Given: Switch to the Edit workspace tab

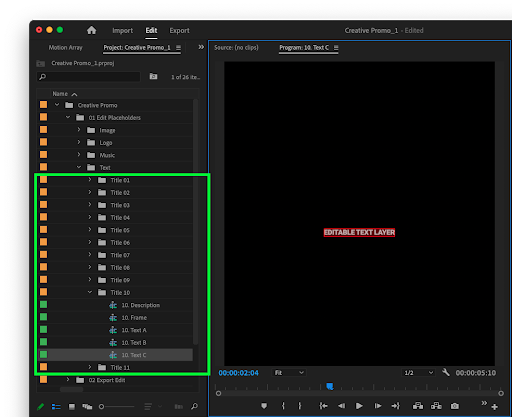Looking at the screenshot, I should pos(151,30).
